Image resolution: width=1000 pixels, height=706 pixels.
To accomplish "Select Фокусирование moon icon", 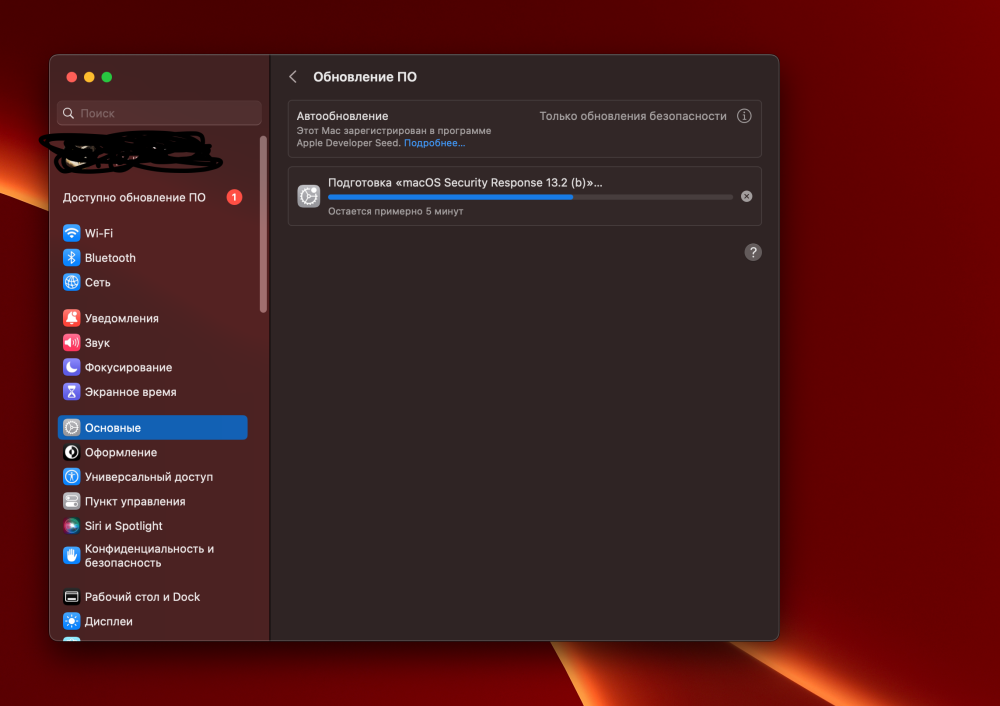I will [71, 367].
